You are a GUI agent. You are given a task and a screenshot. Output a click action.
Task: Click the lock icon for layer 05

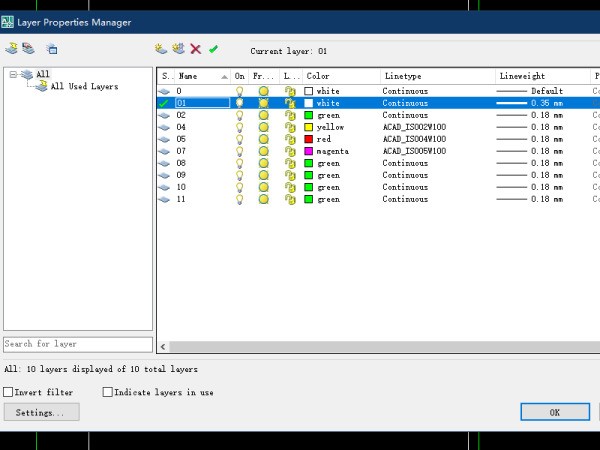289,139
